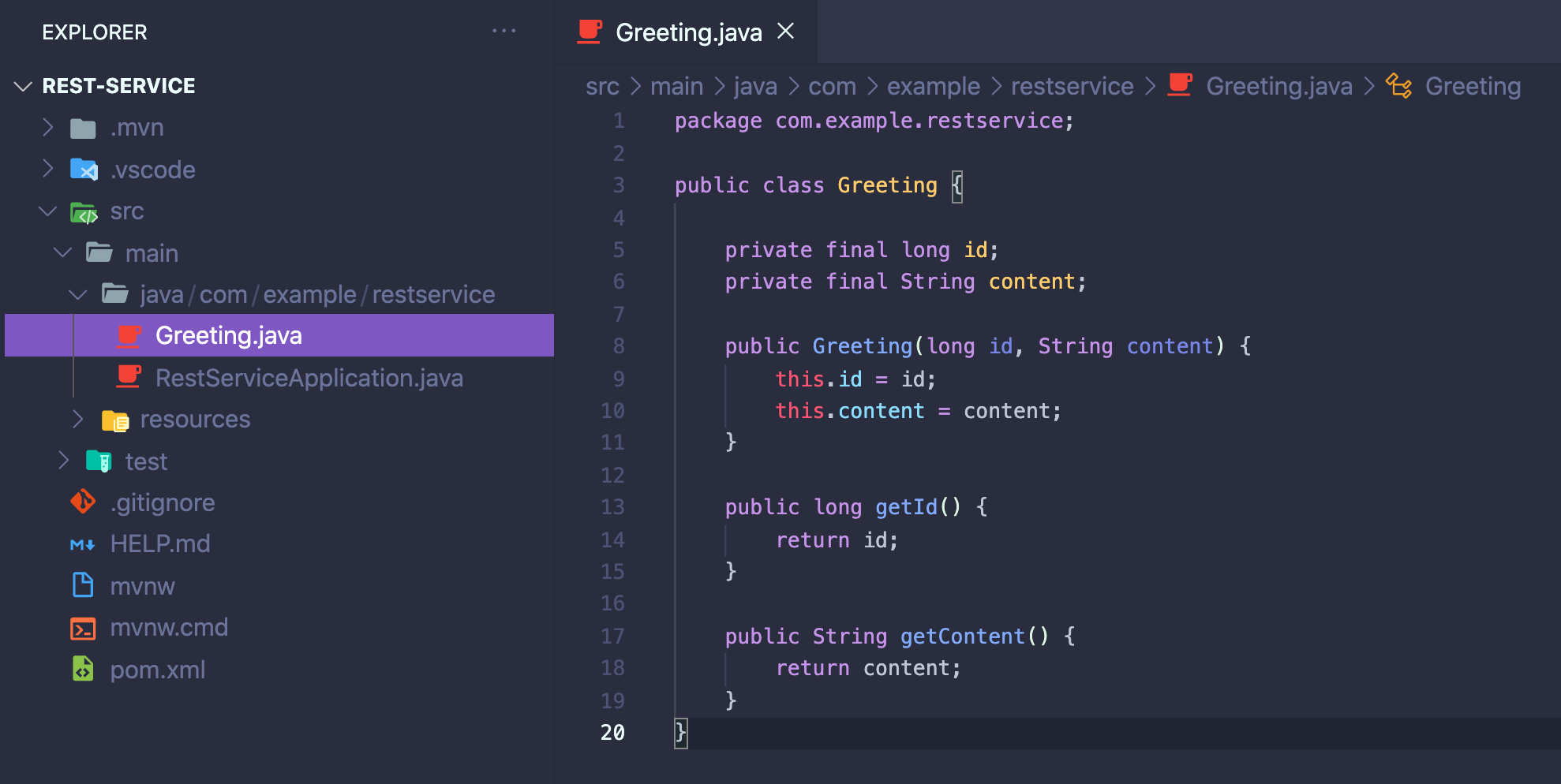Click restservice in the breadcrumb path
Screen dimensions: 1561x784
click(x=1072, y=87)
